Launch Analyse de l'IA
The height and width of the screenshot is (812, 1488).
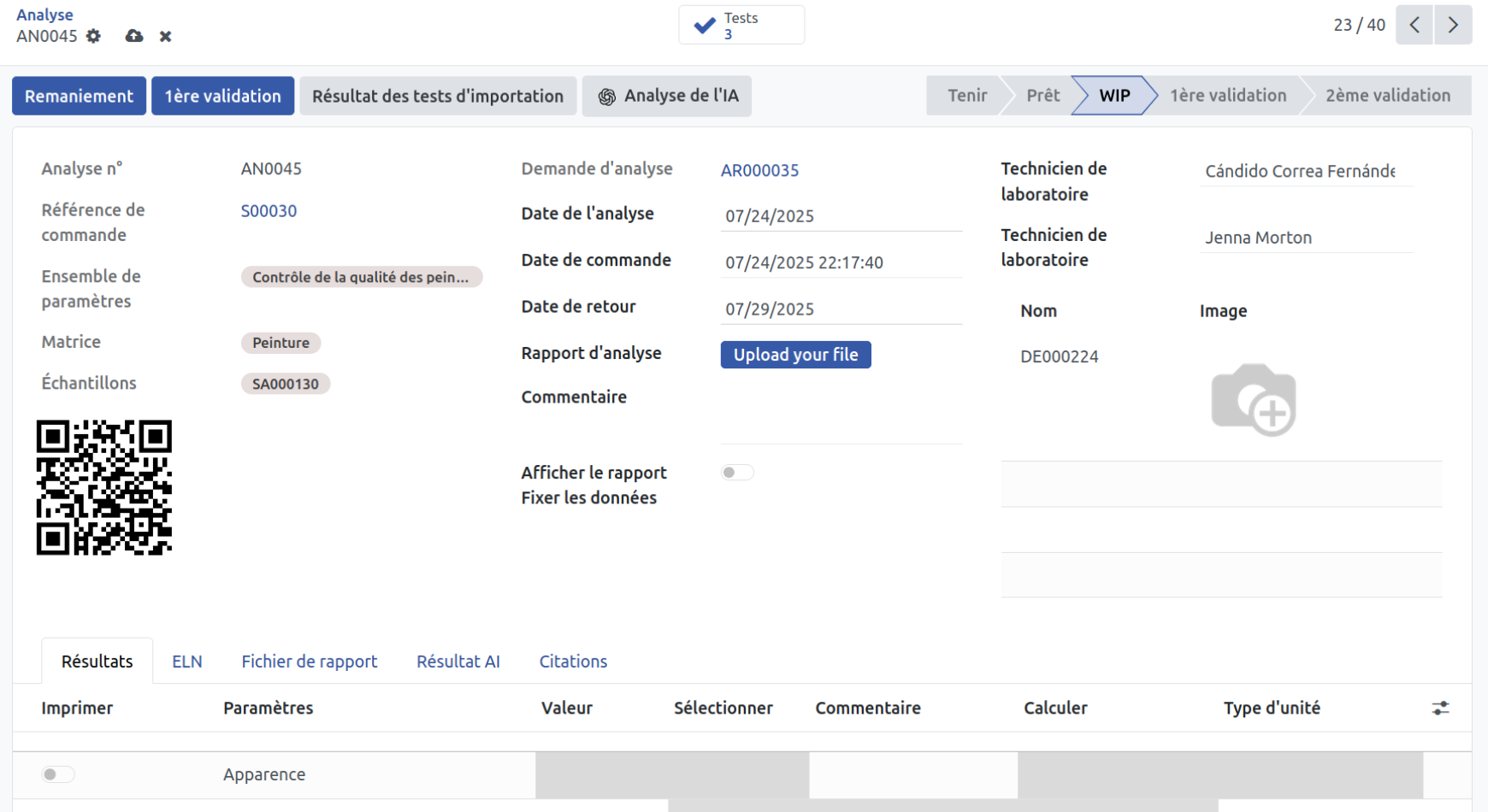click(667, 96)
